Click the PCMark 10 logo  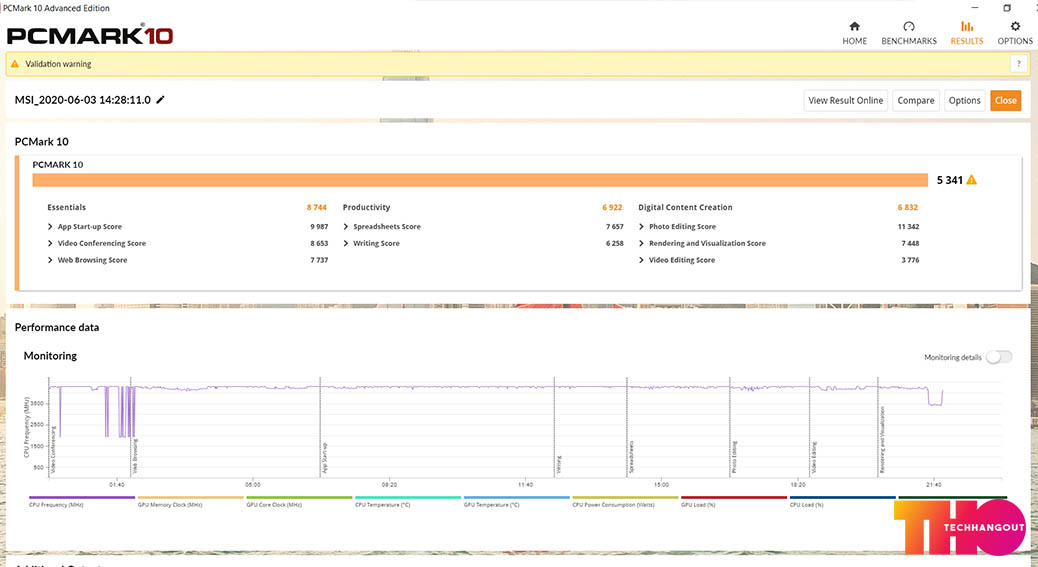pyautogui.click(x=90, y=35)
